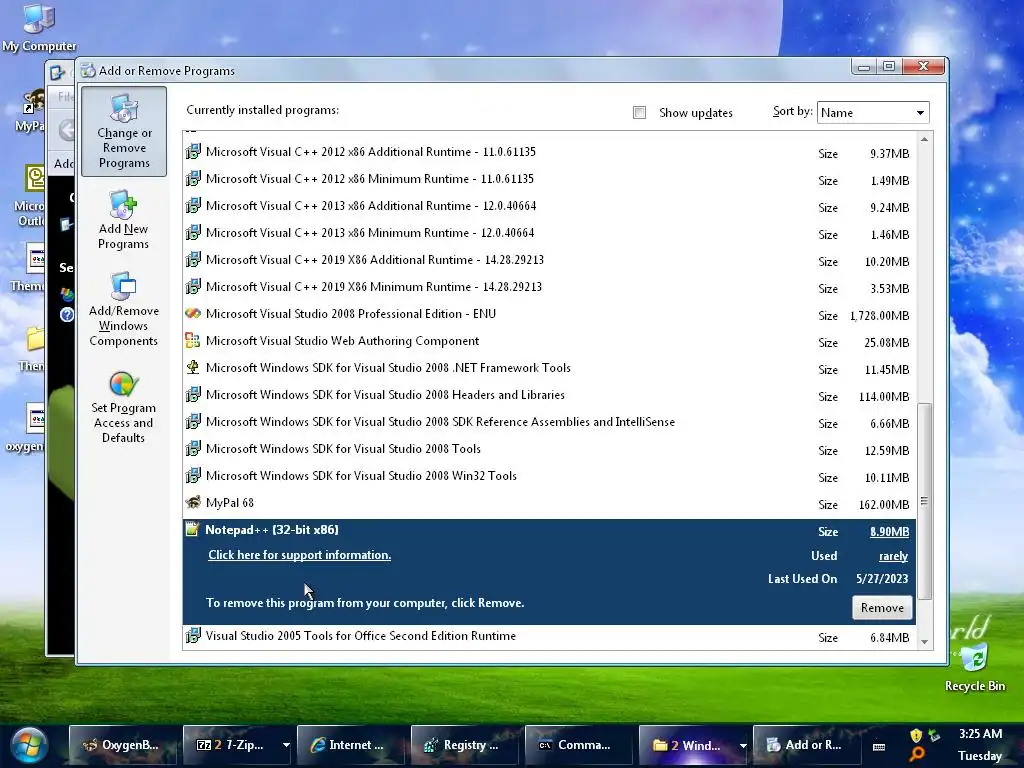Click icon of Visual C++ 2012 x86 Additional Runtime
1024x768 pixels.
[193, 152]
